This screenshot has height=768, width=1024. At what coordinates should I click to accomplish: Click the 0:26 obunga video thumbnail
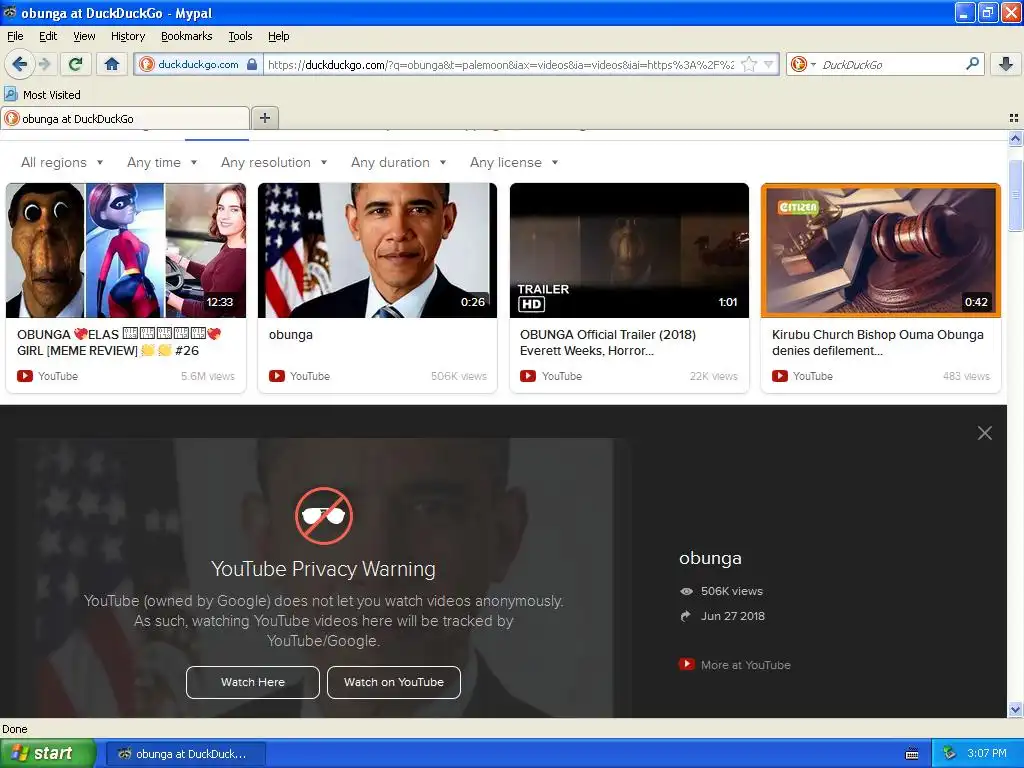click(x=377, y=251)
